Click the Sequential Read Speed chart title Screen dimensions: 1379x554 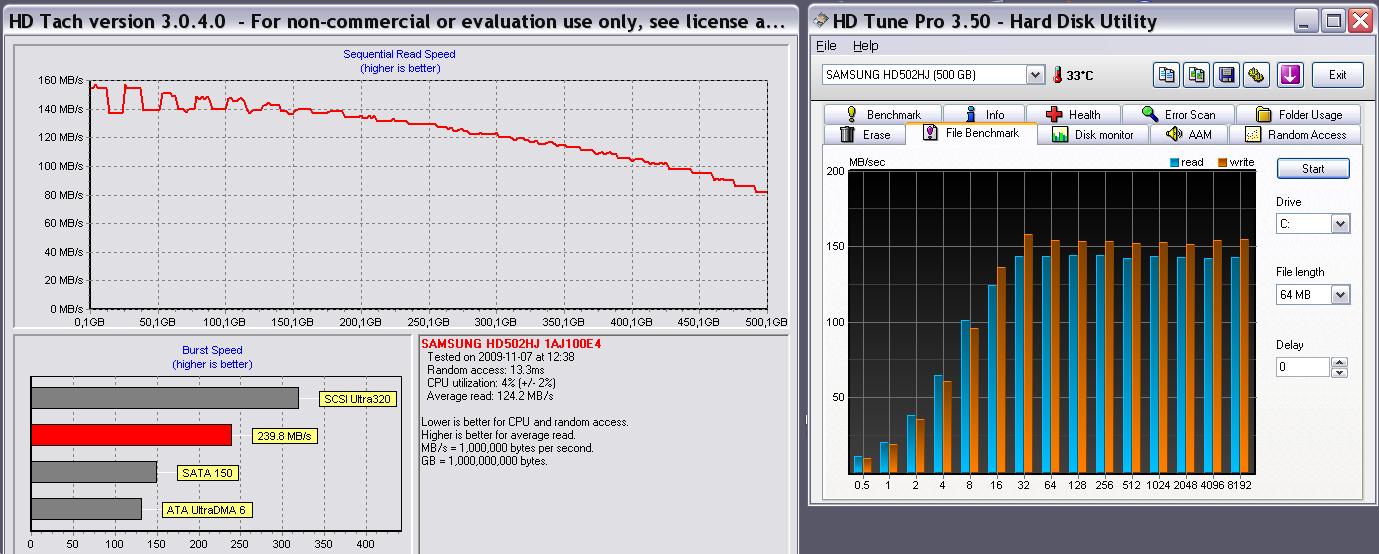(400, 55)
